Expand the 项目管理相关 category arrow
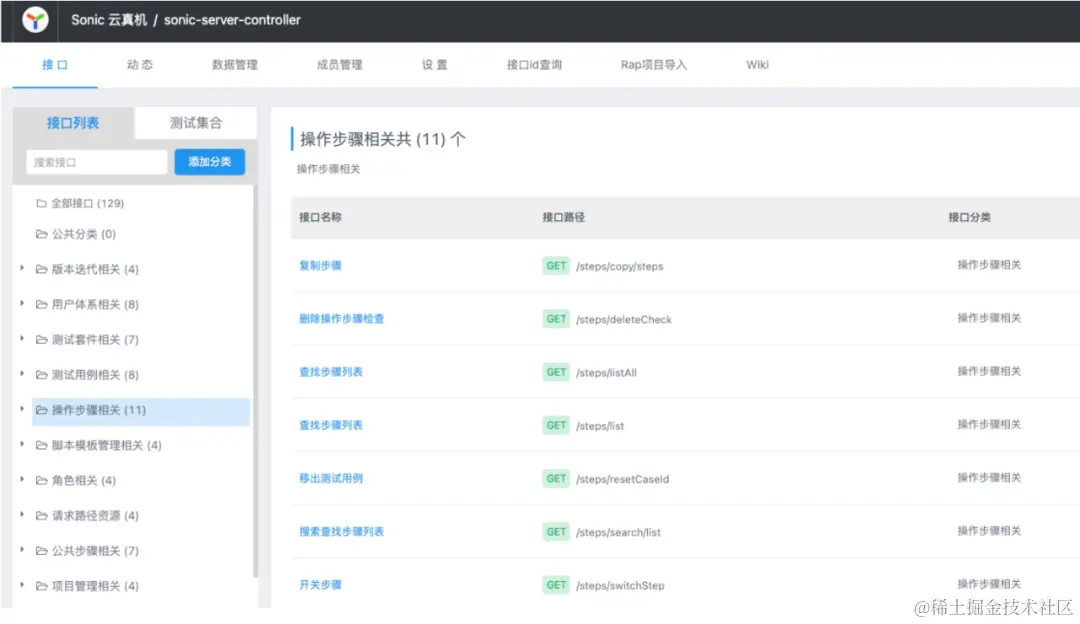 pyautogui.click(x=22, y=585)
